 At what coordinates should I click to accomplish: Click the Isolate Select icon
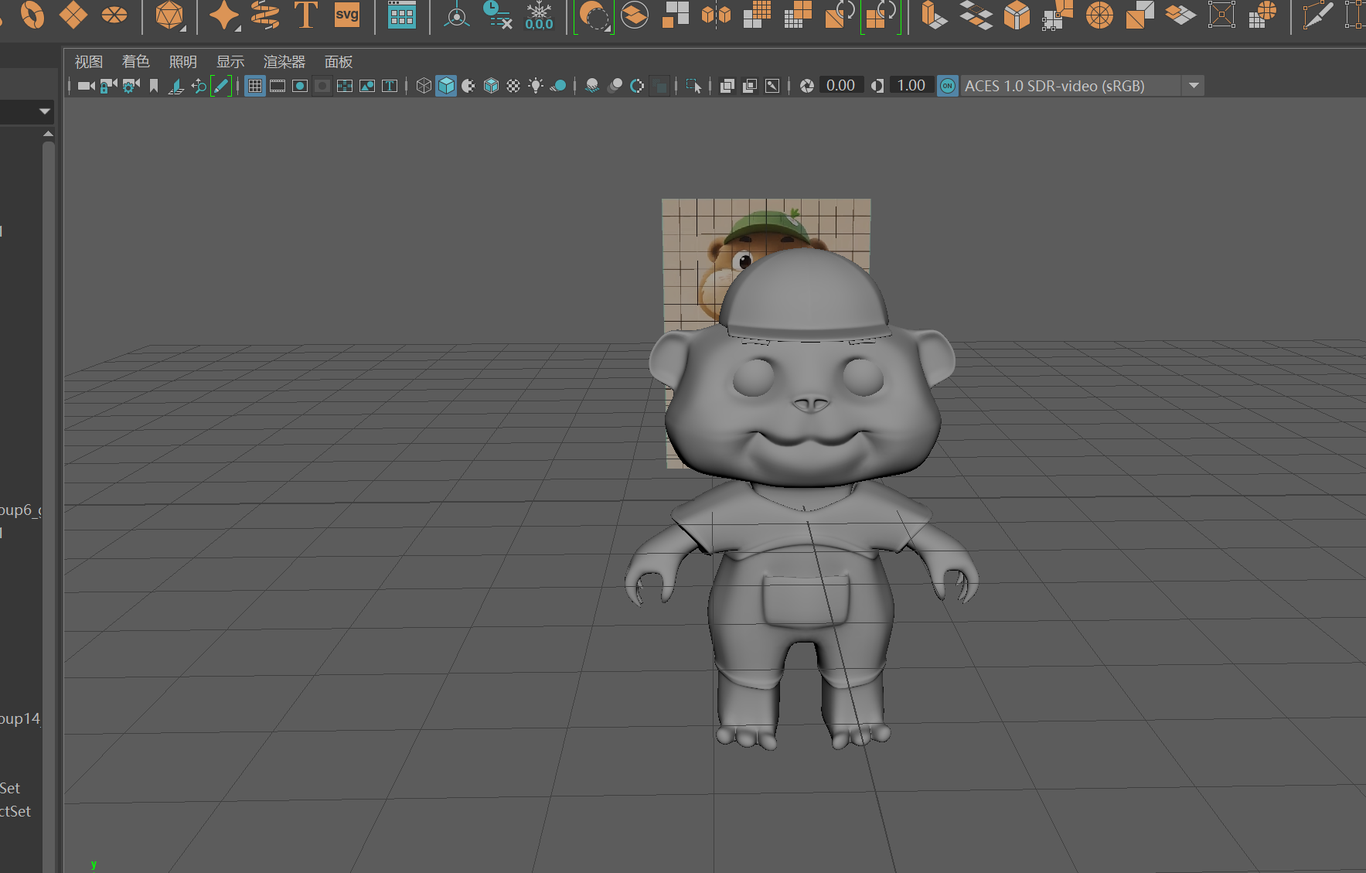pos(694,86)
